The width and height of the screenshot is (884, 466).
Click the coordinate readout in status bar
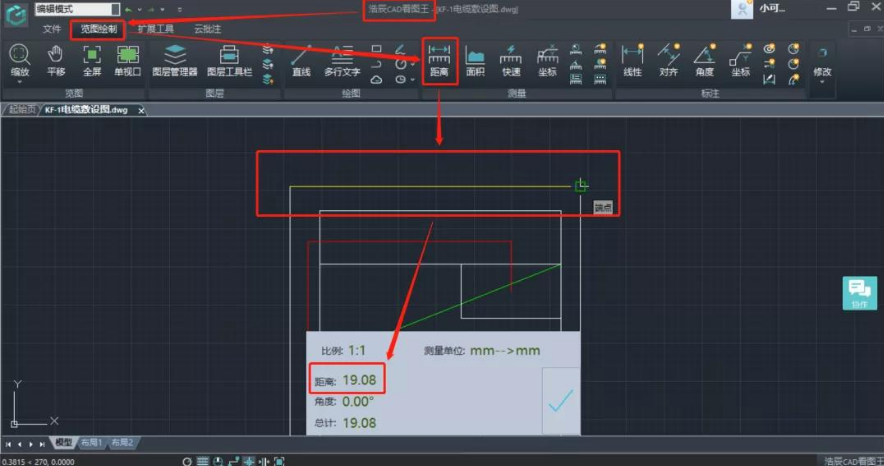(x=38, y=461)
